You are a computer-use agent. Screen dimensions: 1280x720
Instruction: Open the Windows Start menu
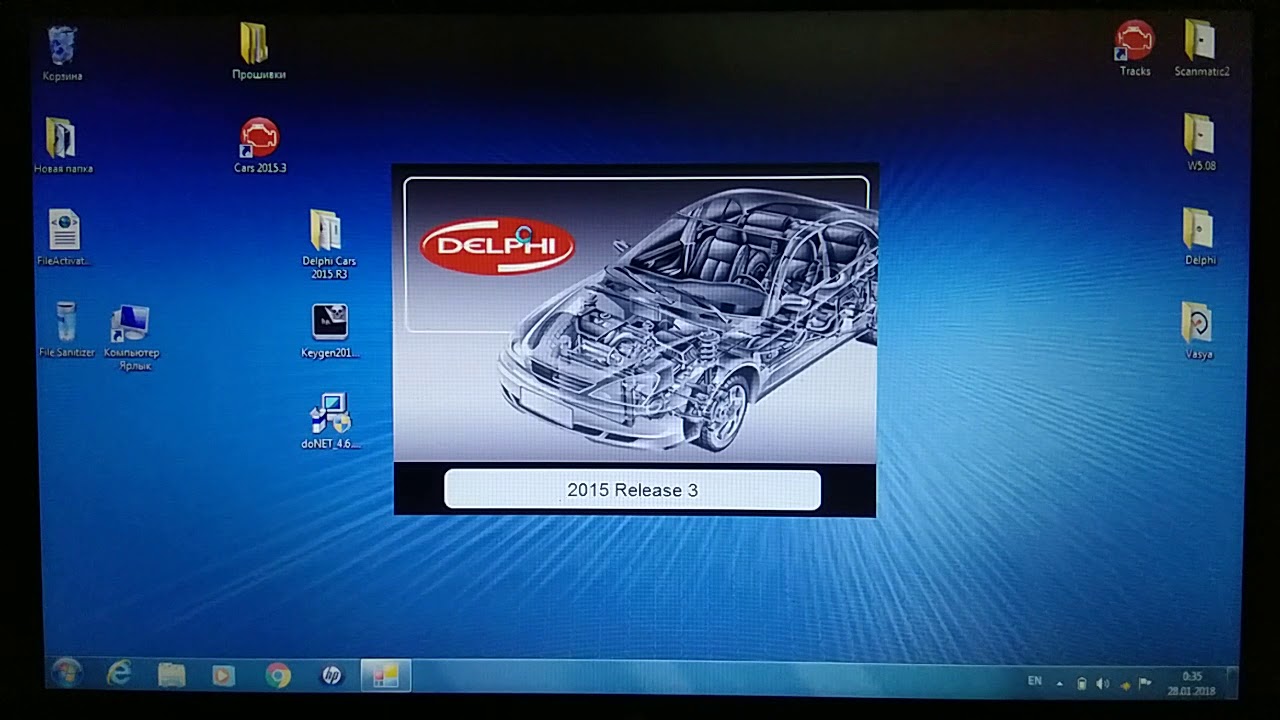tap(67, 674)
